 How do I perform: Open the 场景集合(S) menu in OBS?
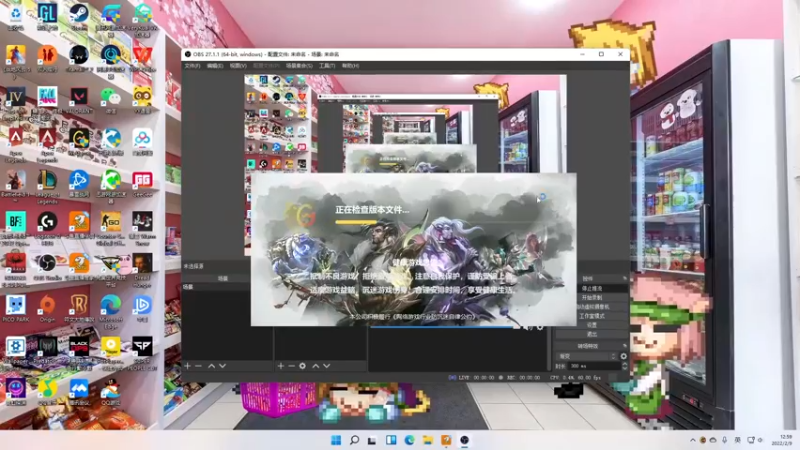[299, 66]
